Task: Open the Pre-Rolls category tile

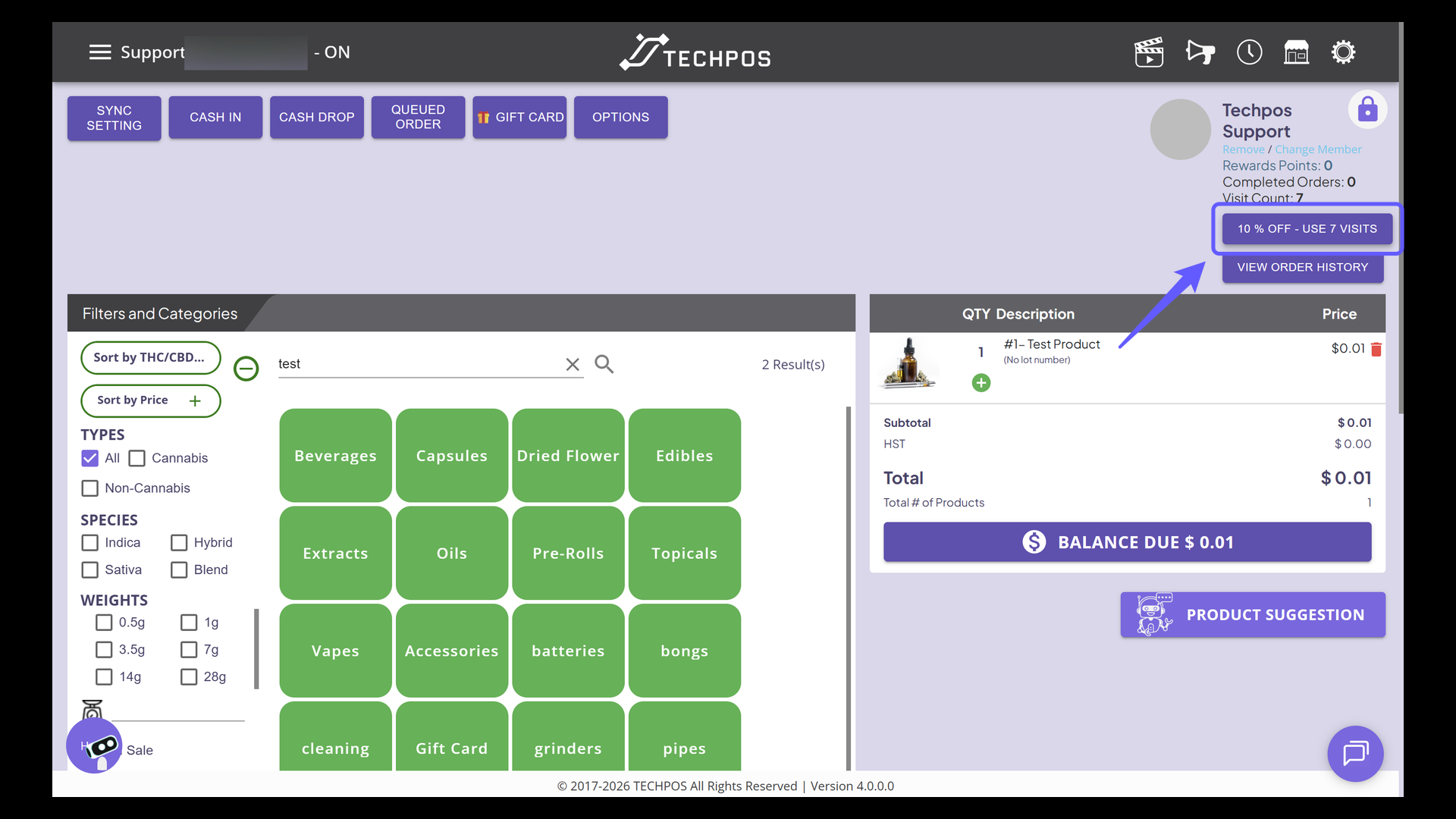Action: coord(568,553)
